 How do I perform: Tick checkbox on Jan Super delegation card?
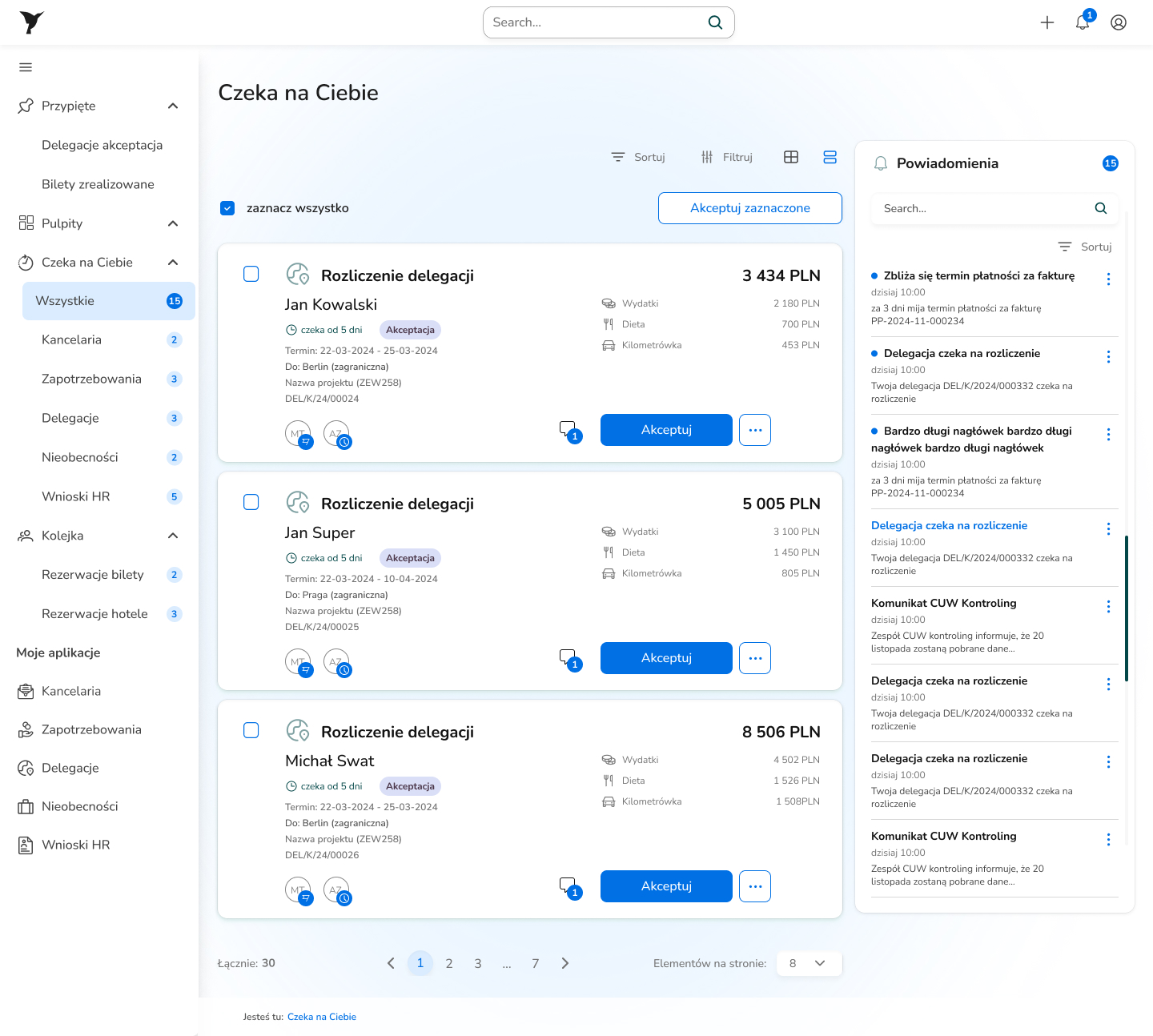click(251, 502)
